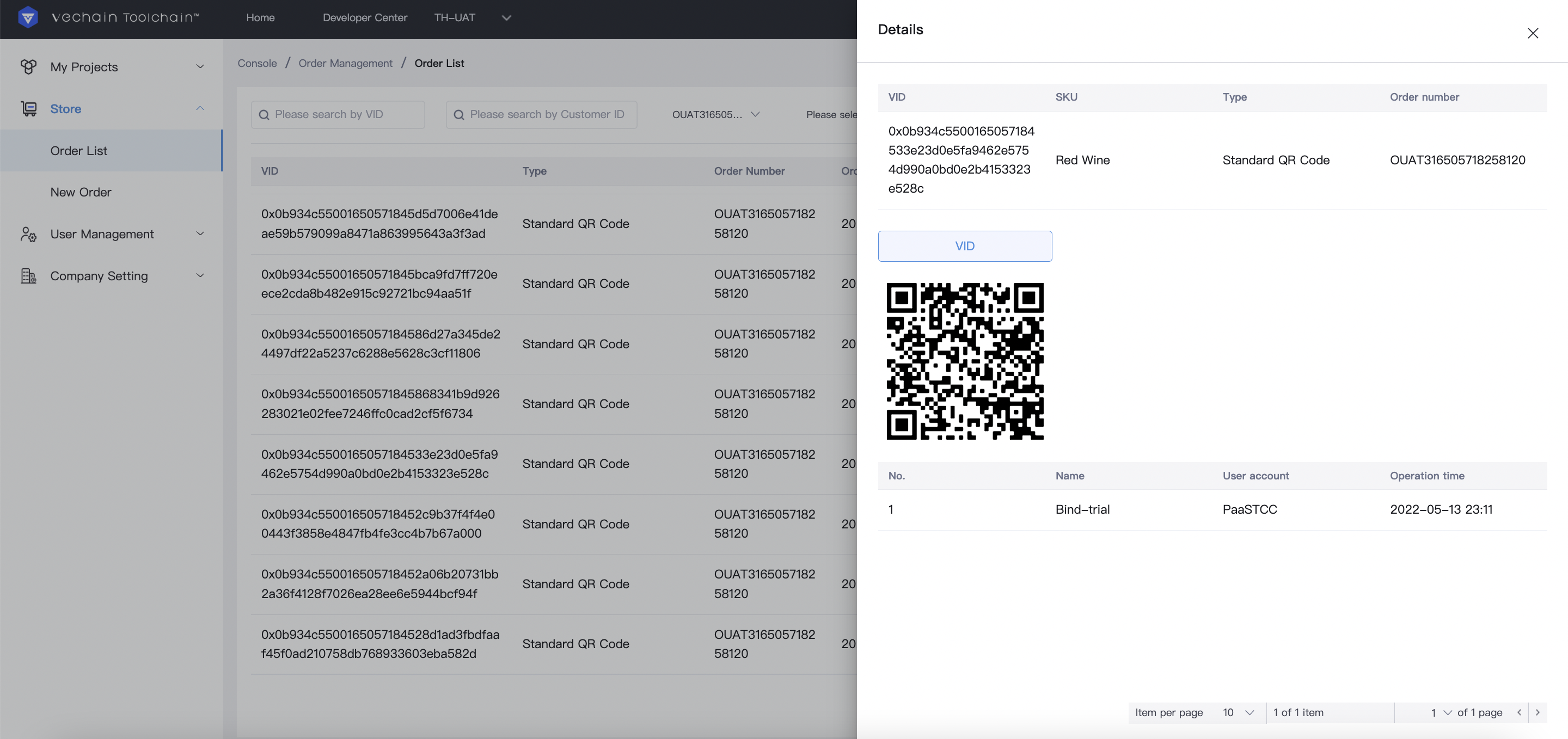This screenshot has width=1568, height=739.
Task: Click Console breadcrumb link
Action: point(257,63)
